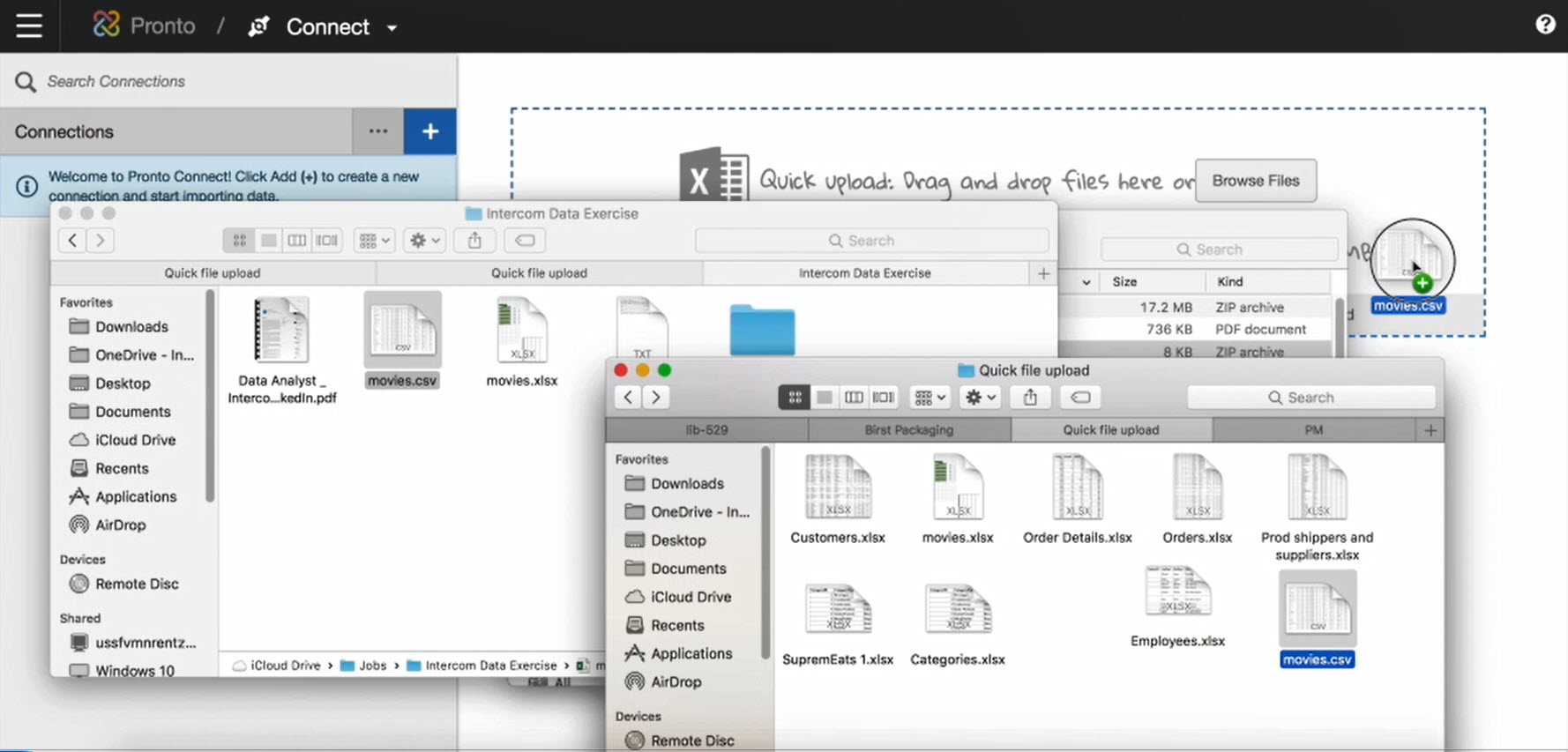Screen dimensions: 1568x752
Task: Switch to the Birst Packaging tab
Action: tap(909, 430)
